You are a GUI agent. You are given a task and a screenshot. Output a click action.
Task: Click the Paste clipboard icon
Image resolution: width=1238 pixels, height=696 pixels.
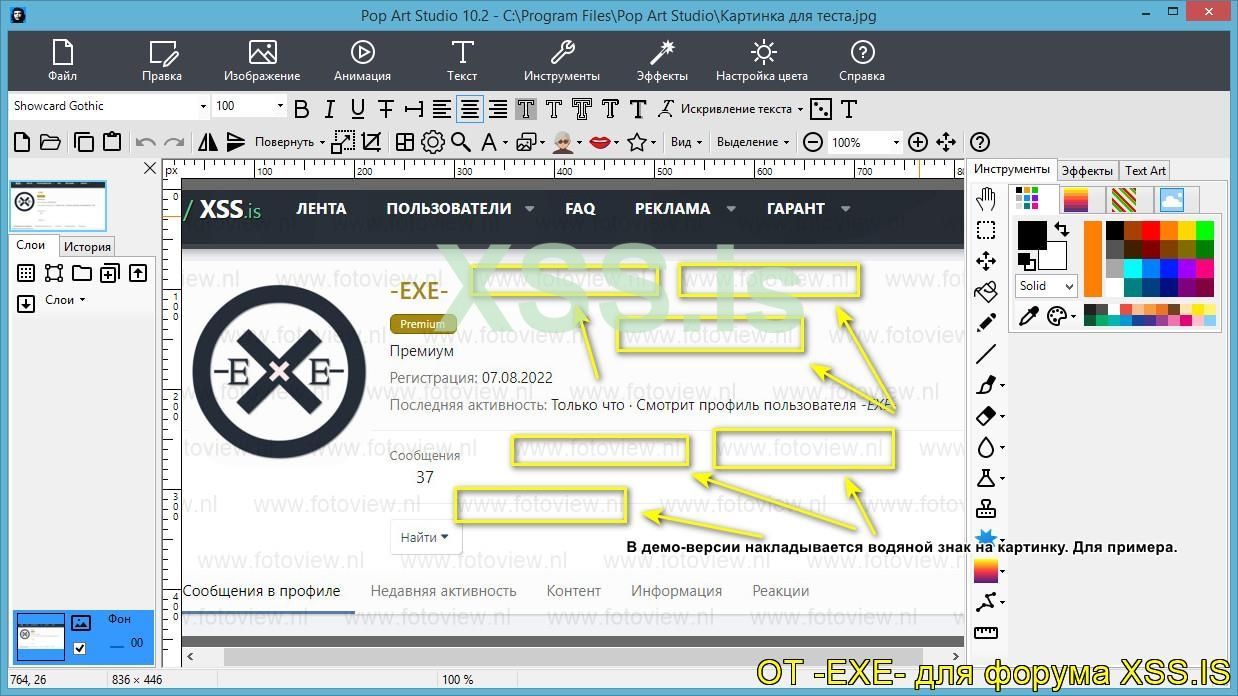tap(112, 142)
